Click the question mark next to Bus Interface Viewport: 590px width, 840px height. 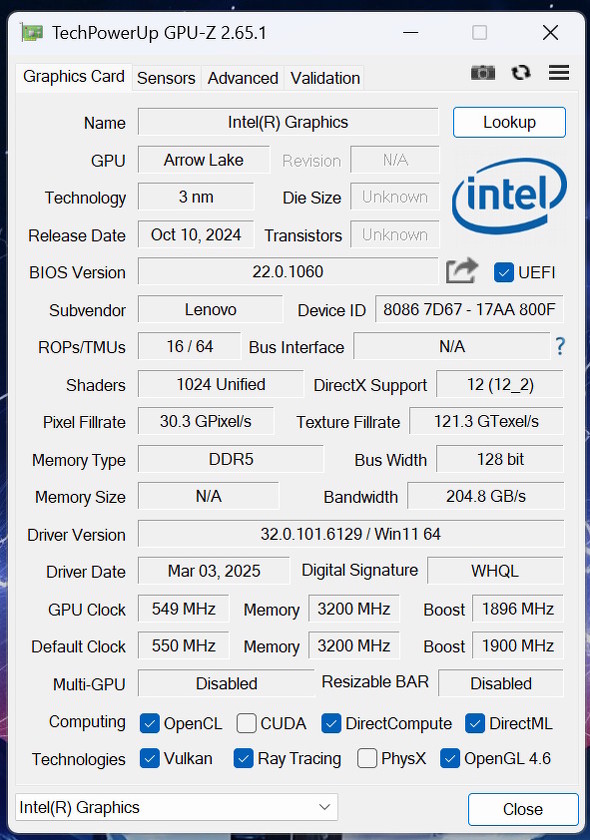click(560, 346)
